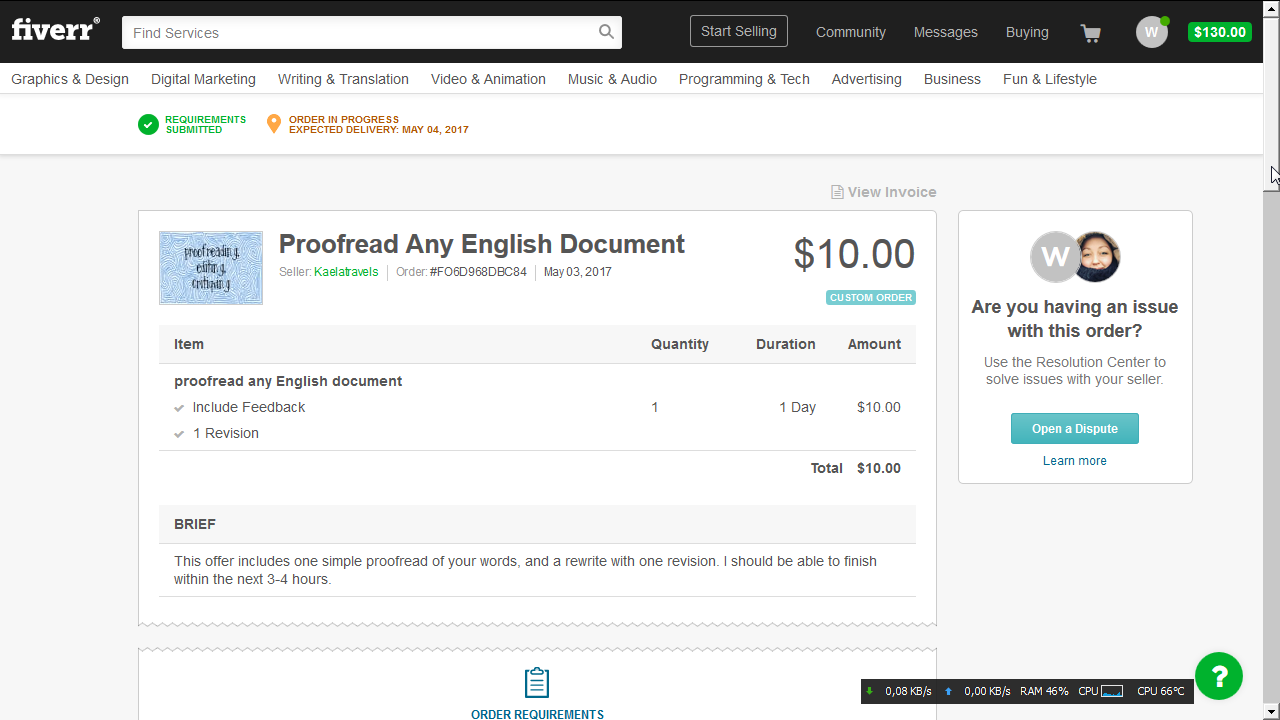Click the order requirements clipboard icon

point(537,683)
